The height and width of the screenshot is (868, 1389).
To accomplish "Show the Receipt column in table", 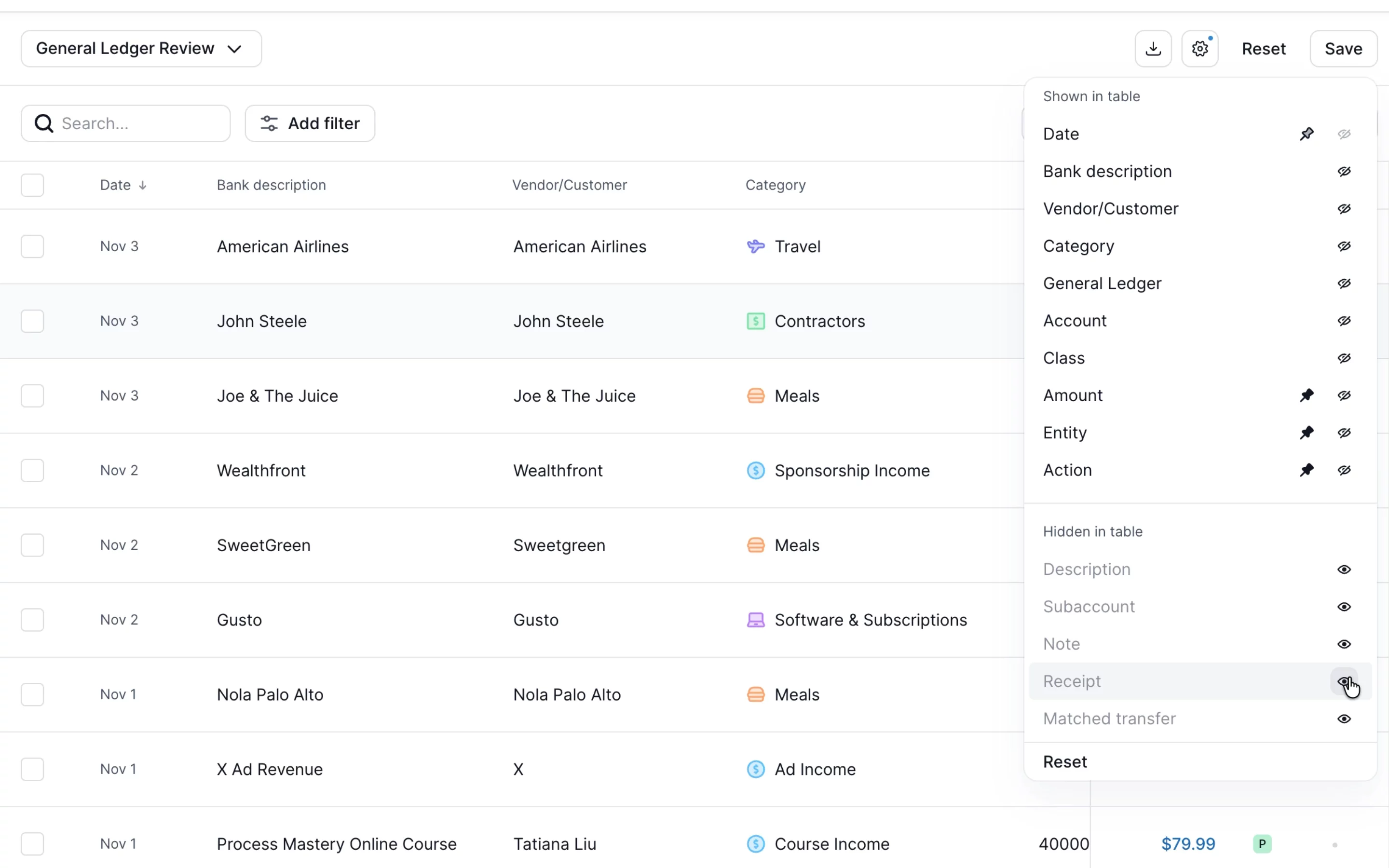I will pyautogui.click(x=1344, y=681).
